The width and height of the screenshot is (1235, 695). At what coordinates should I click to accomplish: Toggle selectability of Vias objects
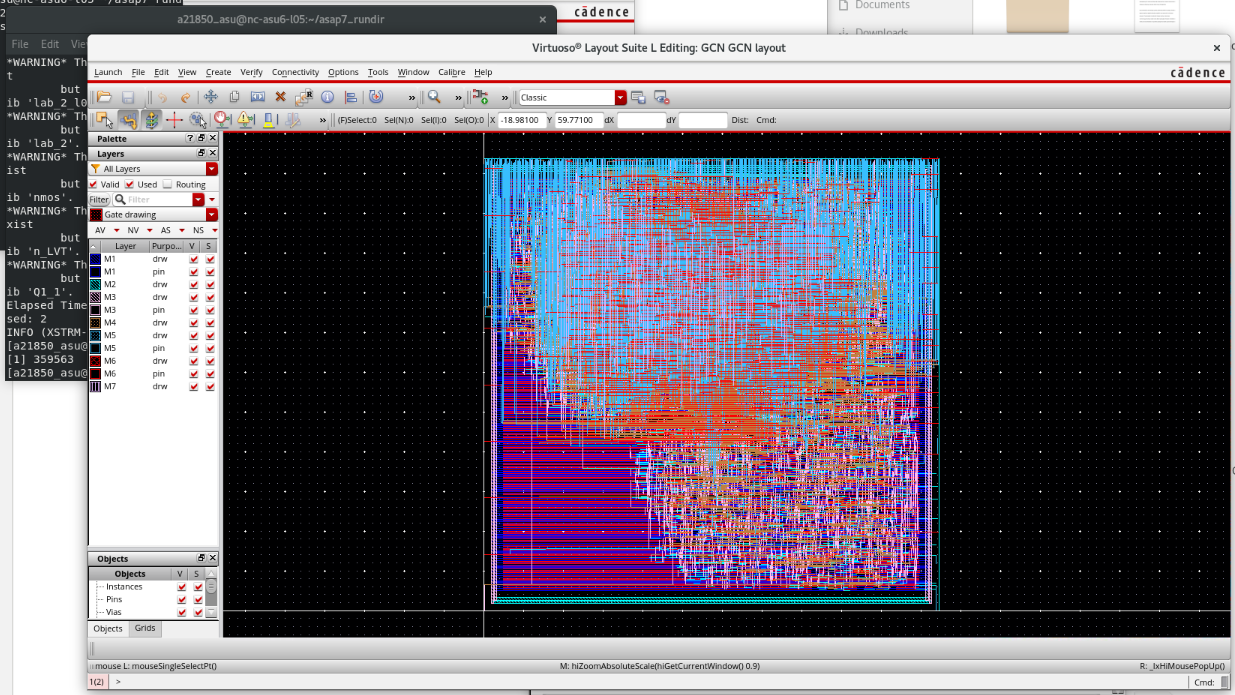(x=198, y=612)
